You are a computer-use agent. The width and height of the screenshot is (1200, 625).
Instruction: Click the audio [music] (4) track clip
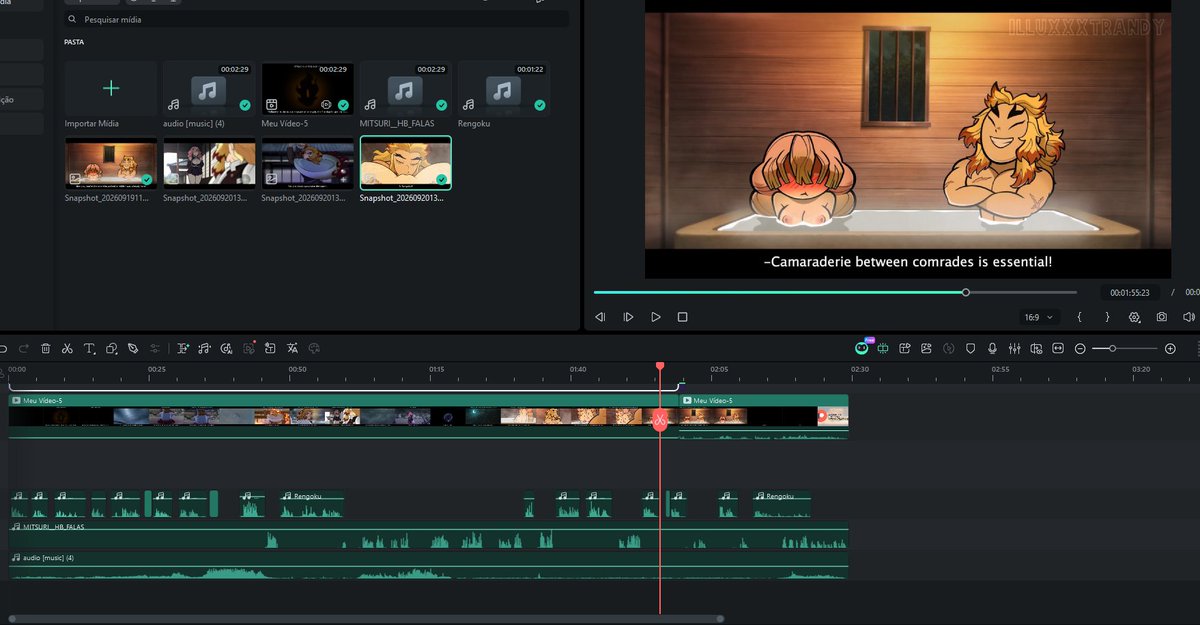pos(428,566)
